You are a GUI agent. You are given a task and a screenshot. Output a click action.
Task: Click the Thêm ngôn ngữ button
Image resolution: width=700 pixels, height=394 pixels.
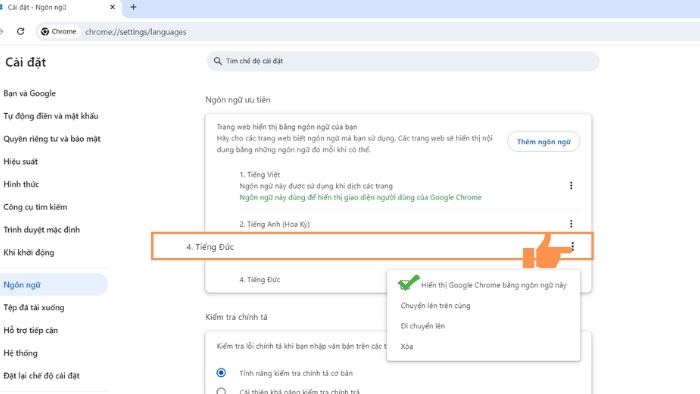click(x=543, y=141)
